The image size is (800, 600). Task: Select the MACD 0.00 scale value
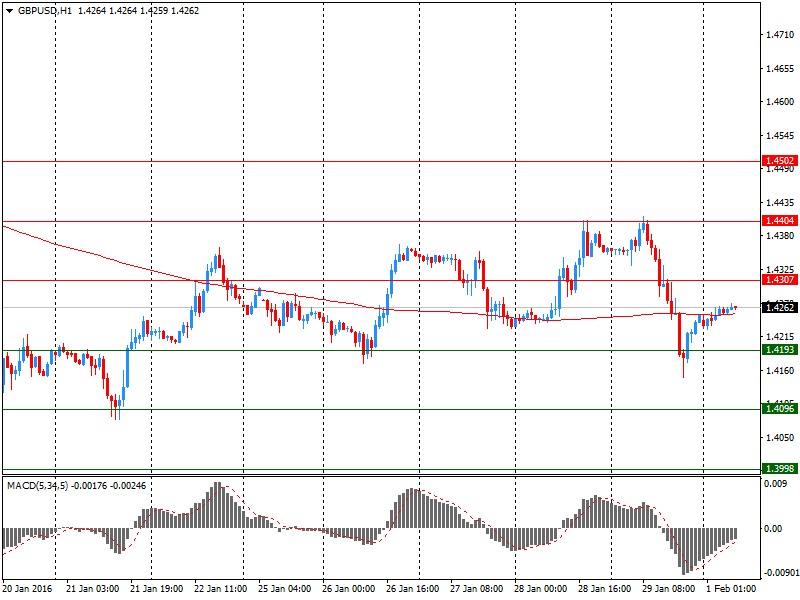tap(773, 529)
